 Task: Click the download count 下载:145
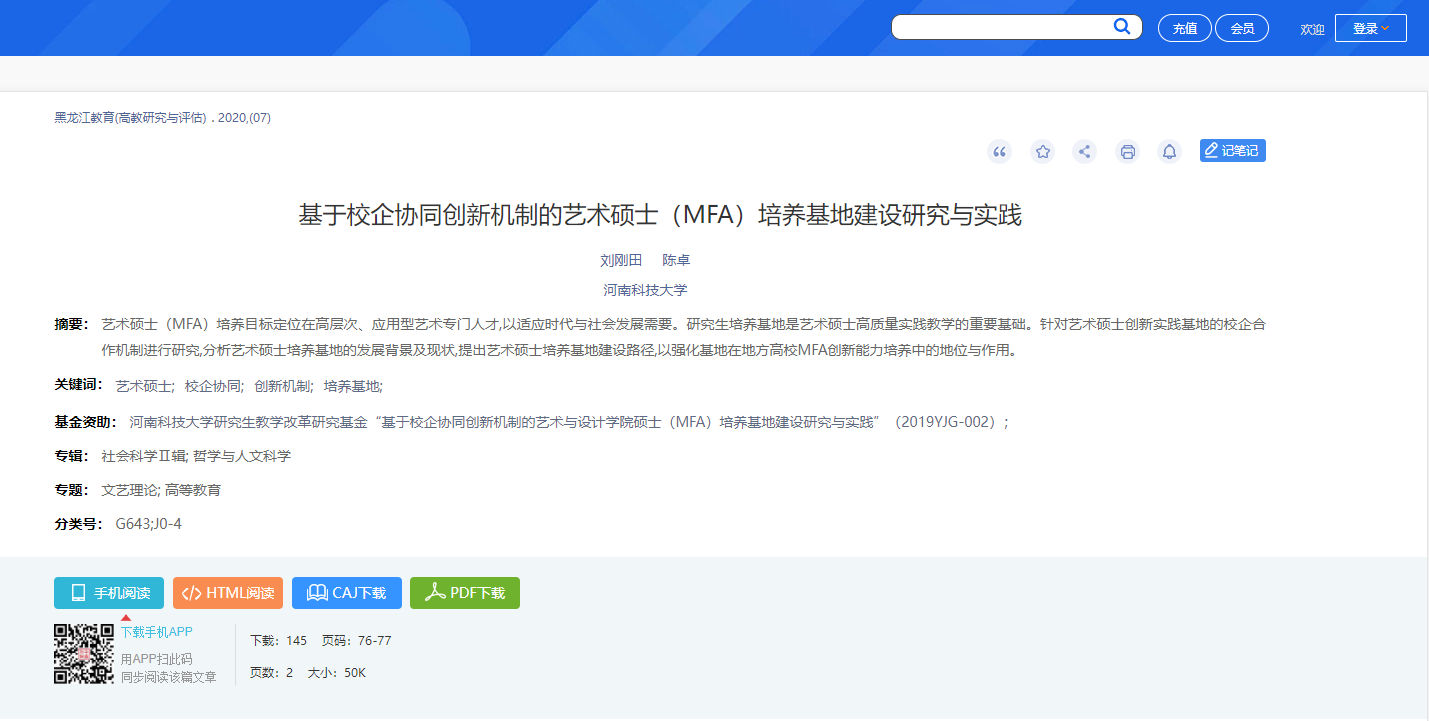[278, 640]
